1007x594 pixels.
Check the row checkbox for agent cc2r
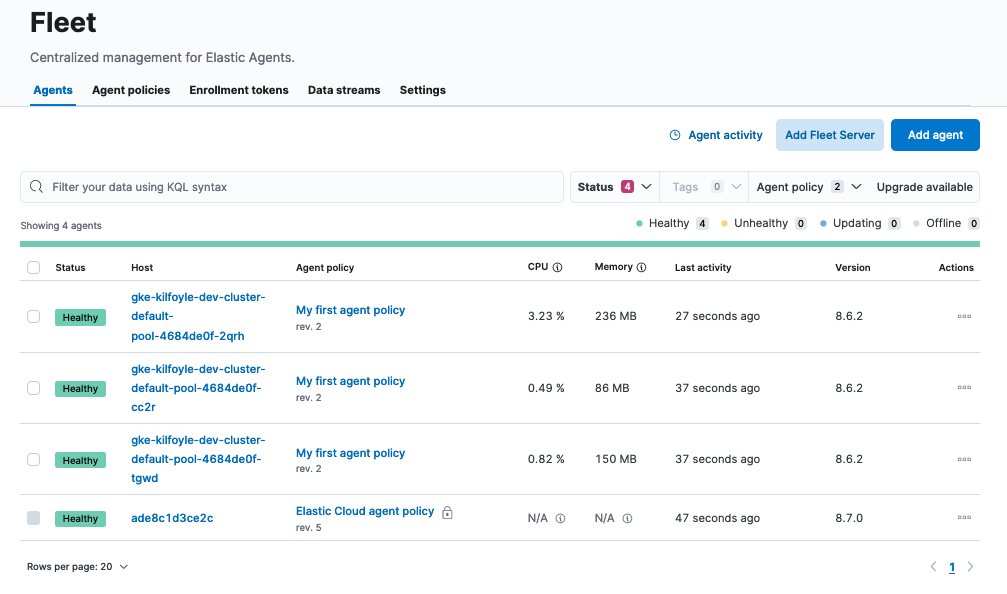(x=33, y=388)
